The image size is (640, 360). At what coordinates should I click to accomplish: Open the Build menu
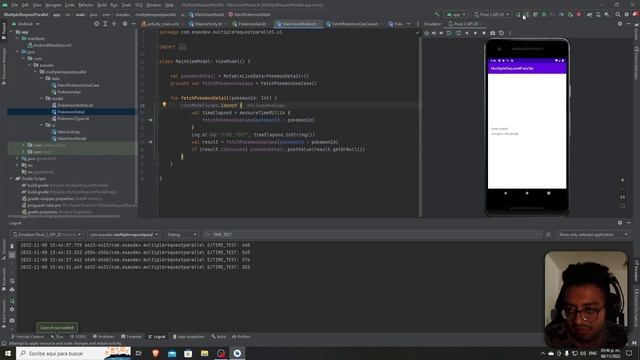click(102, 5)
